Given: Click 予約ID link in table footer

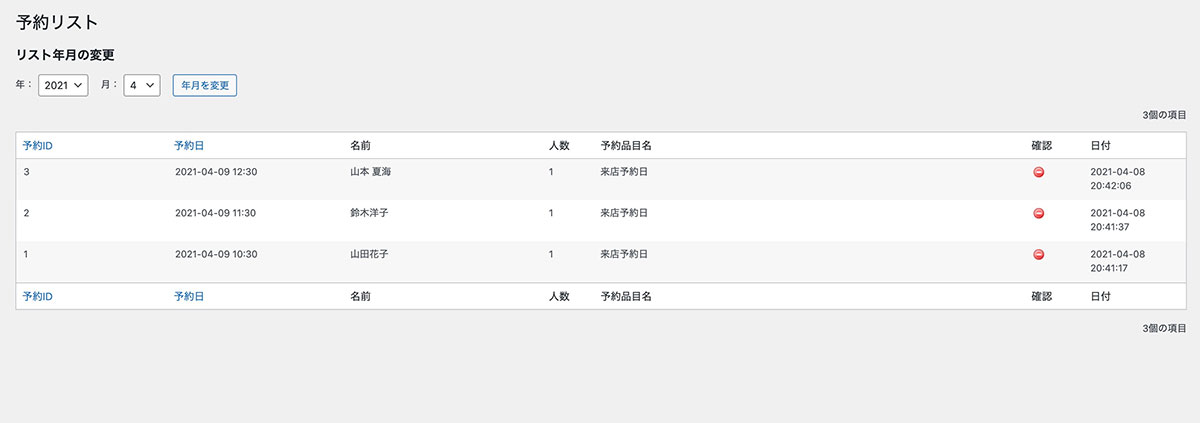Looking at the screenshot, I should point(37,297).
